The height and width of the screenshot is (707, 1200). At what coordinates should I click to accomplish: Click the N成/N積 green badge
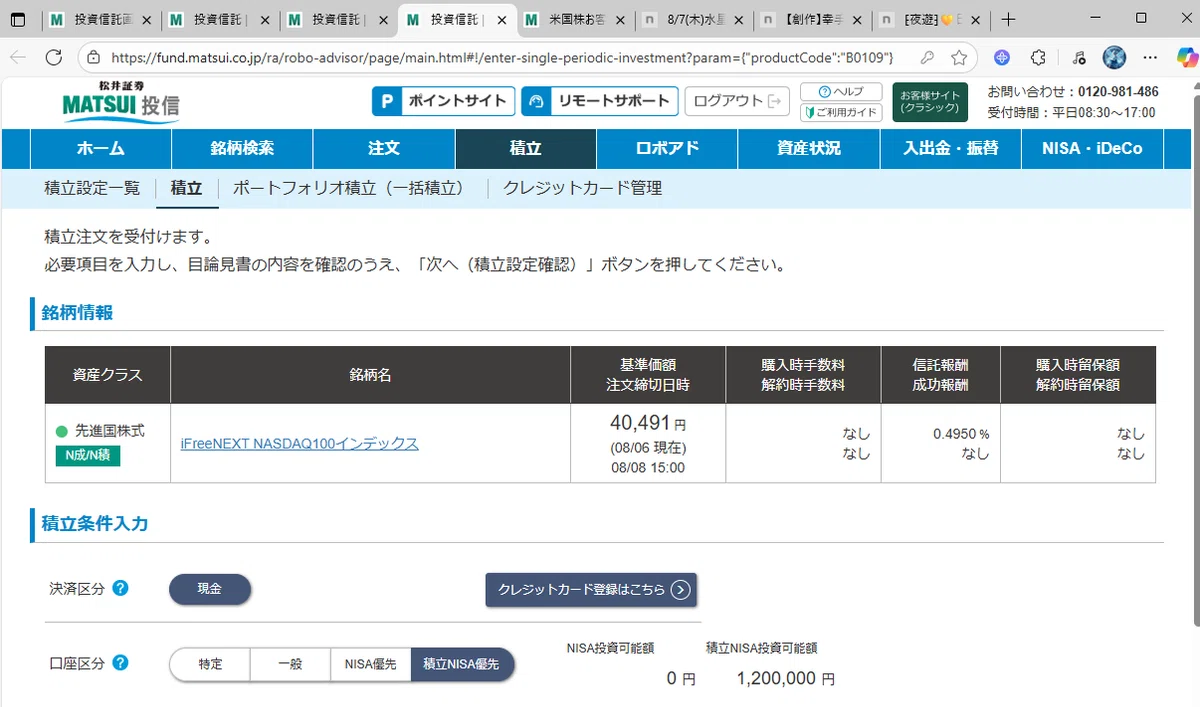(87, 456)
